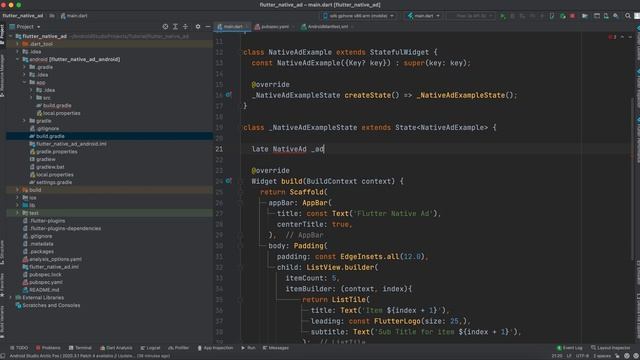Click the 2 spaces indent indicator

point(602,356)
